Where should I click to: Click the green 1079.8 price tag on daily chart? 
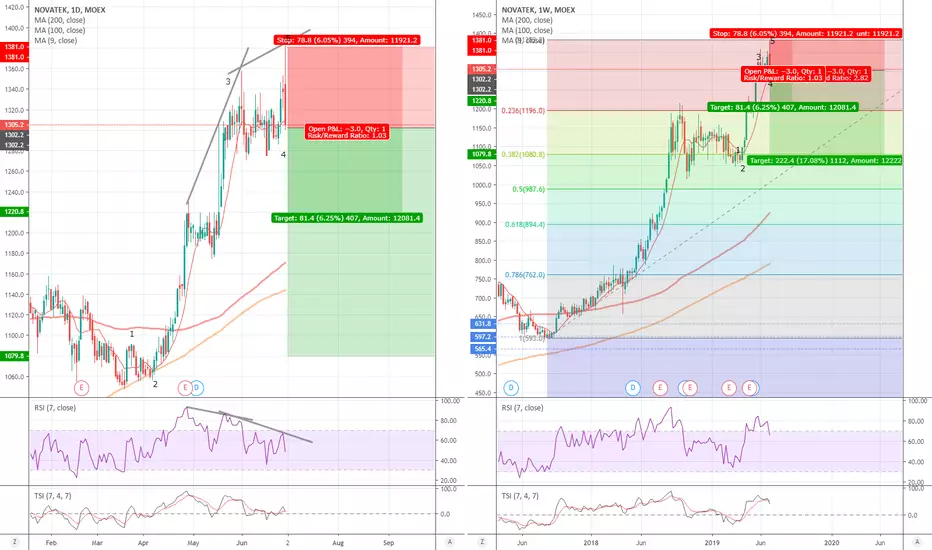[14, 356]
